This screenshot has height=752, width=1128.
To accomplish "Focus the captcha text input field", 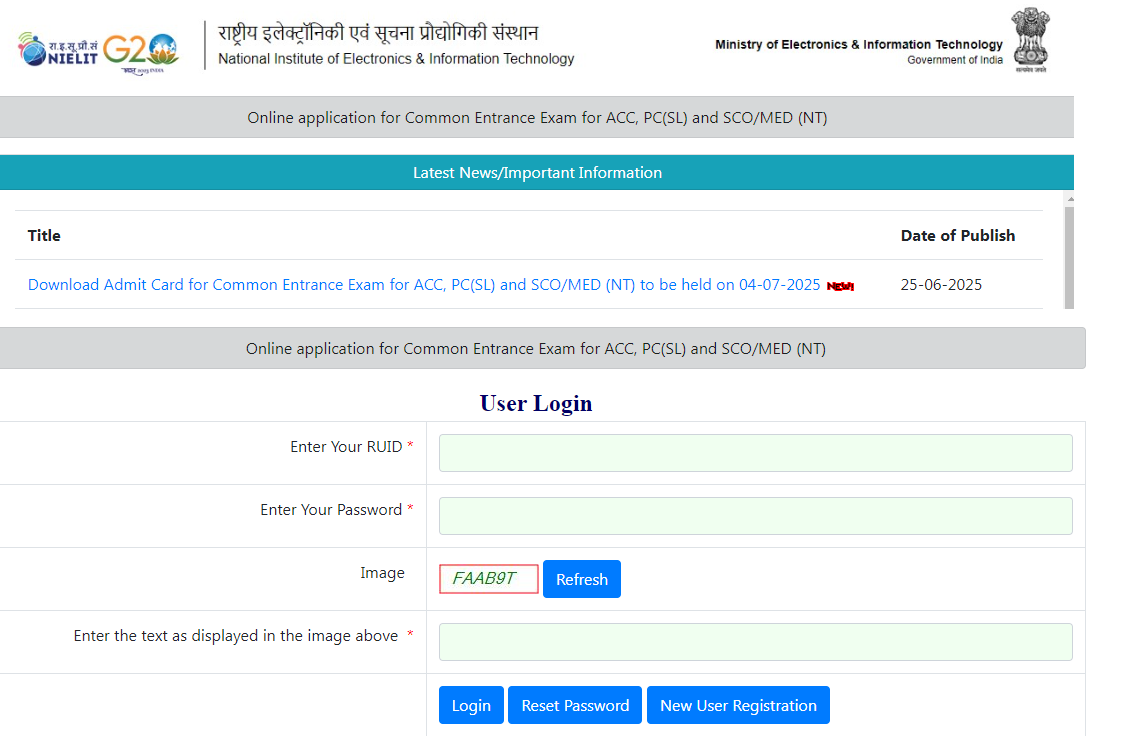I will 755,642.
